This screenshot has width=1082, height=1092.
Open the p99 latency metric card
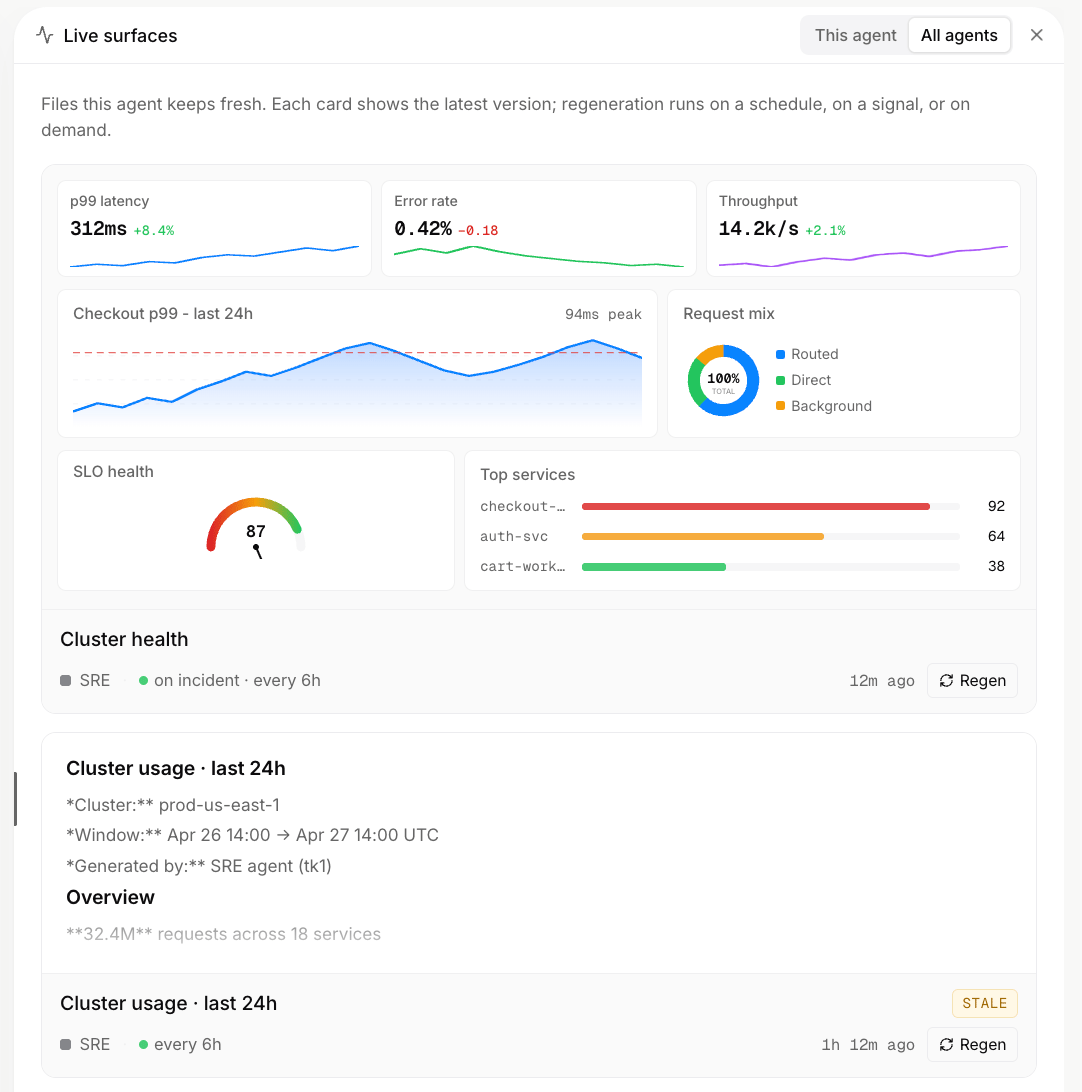click(x=214, y=229)
